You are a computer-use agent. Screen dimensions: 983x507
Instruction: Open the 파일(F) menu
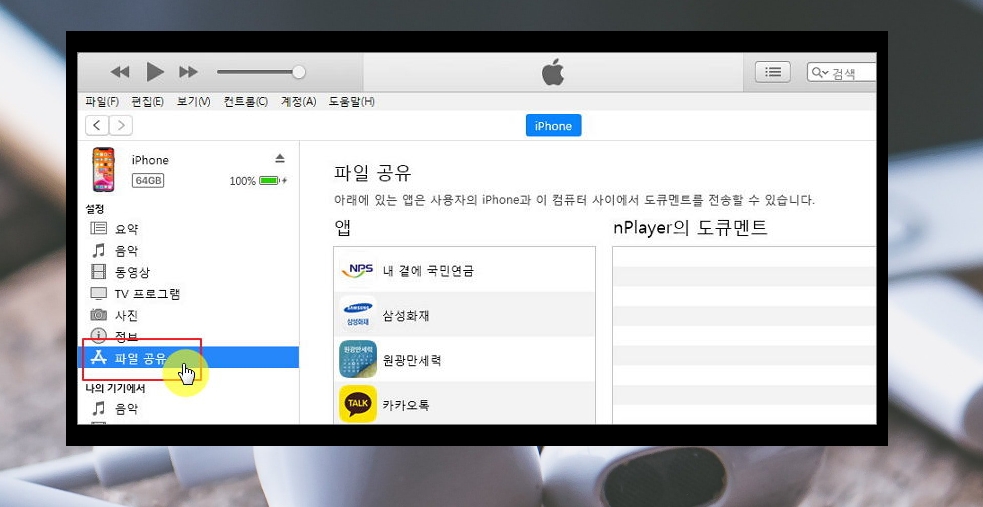point(102,102)
